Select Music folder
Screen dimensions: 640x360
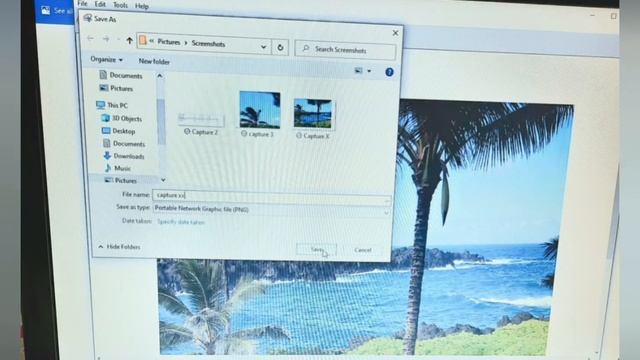click(118, 168)
